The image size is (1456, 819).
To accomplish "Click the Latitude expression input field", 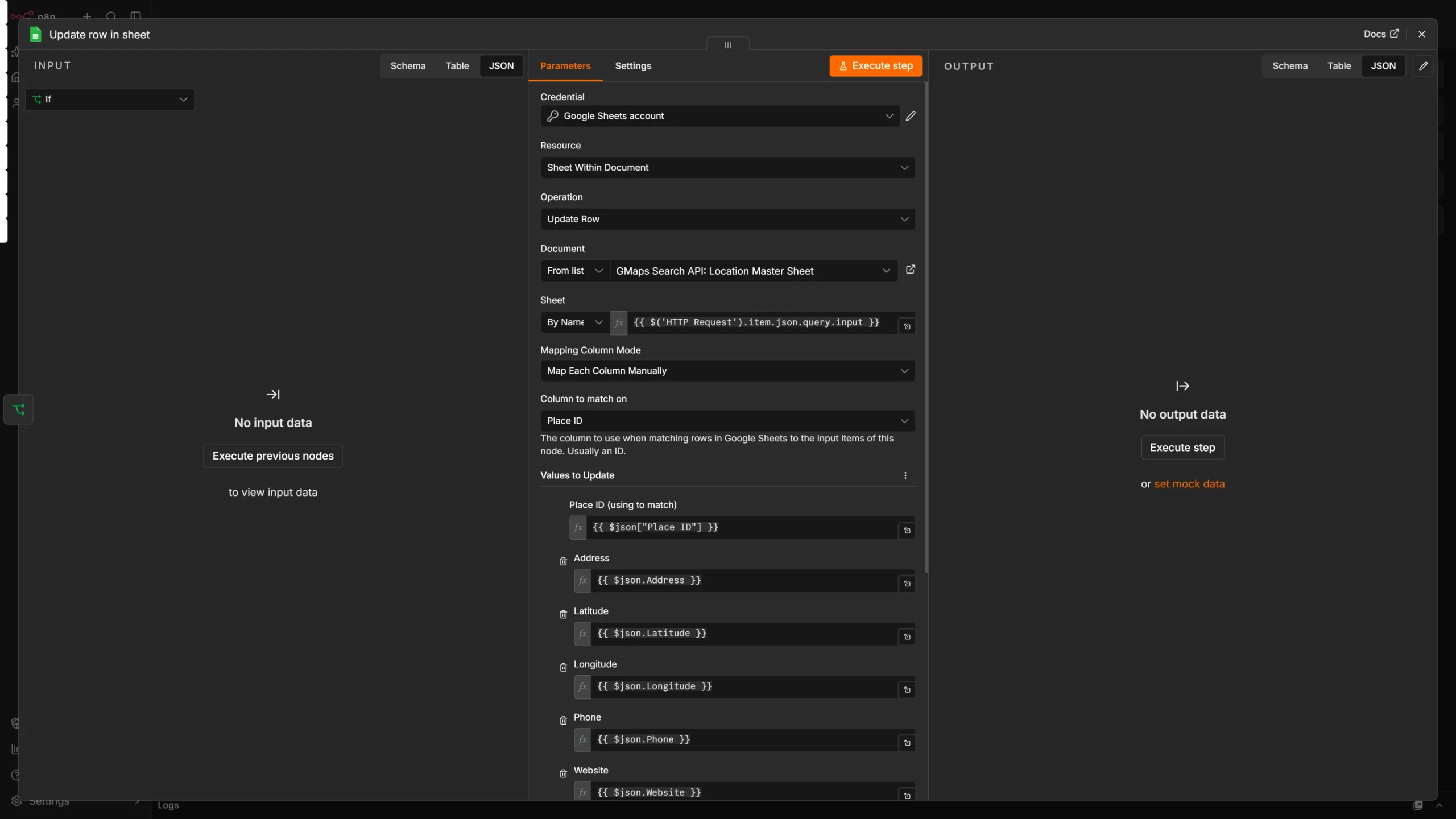I will click(744, 633).
